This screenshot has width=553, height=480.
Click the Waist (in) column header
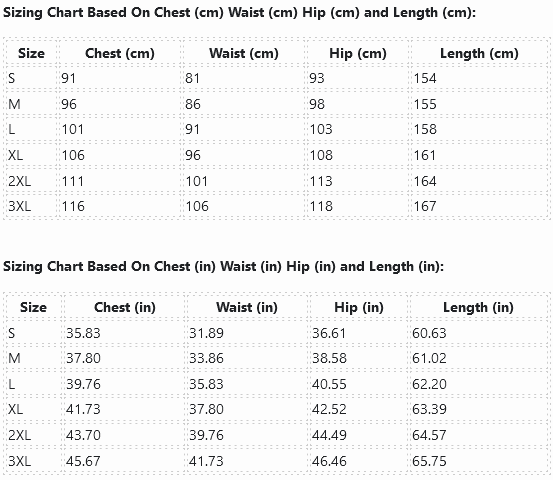click(247, 308)
